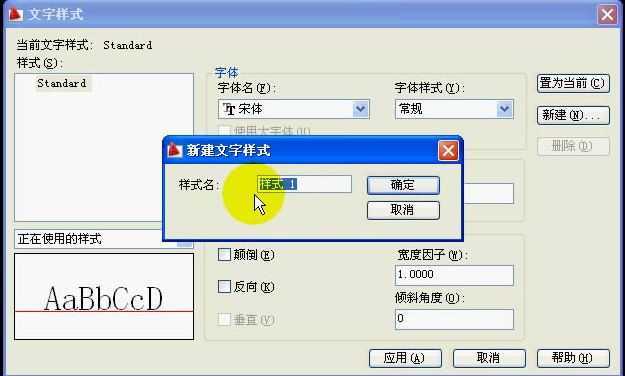The width and height of the screenshot is (625, 376).
Task: Close the 文字样式 window
Action: coord(607,15)
